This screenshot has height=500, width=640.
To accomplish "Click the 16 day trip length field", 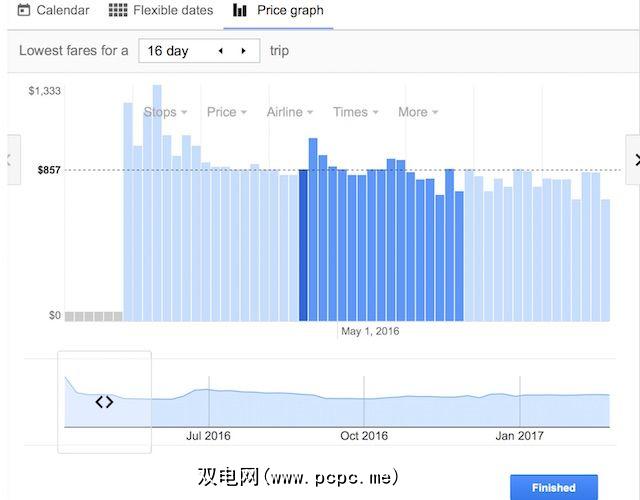I will (199, 51).
